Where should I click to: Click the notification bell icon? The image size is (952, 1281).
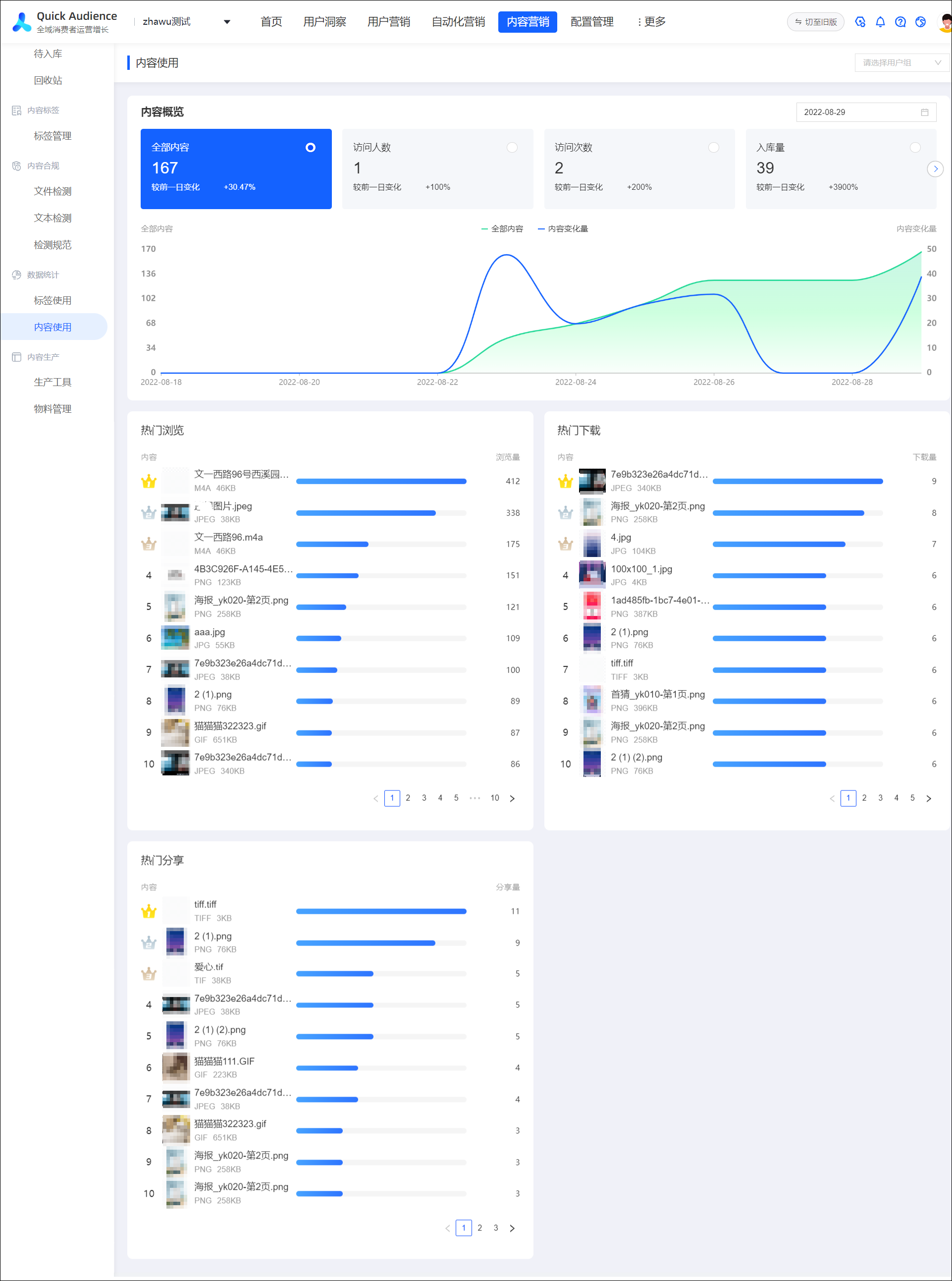[x=880, y=22]
